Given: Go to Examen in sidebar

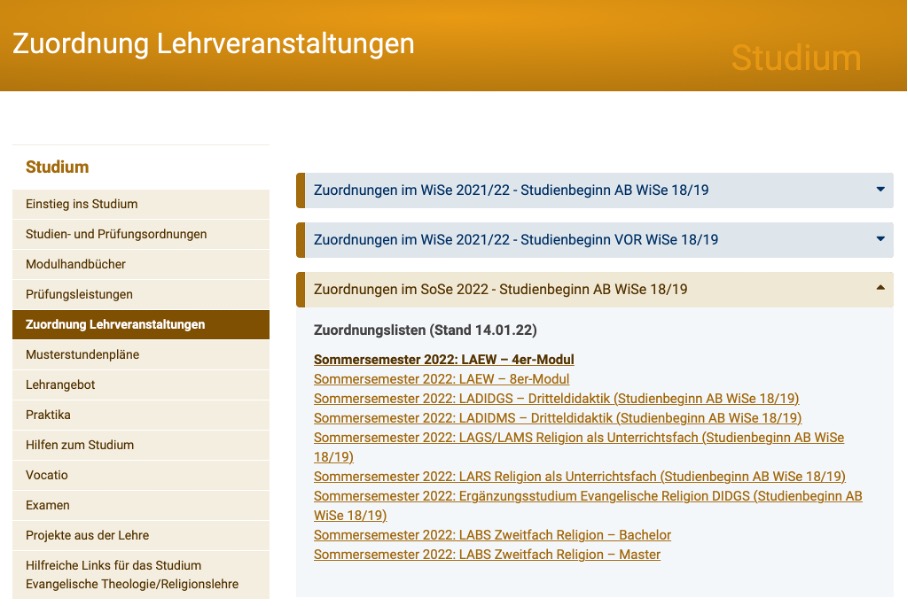Looking at the screenshot, I should click(141, 505).
